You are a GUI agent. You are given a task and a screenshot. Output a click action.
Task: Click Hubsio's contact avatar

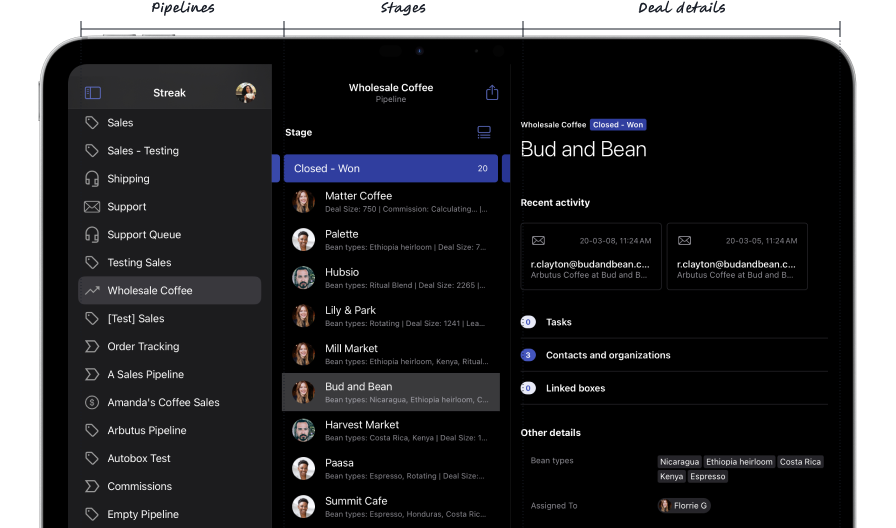click(303, 278)
